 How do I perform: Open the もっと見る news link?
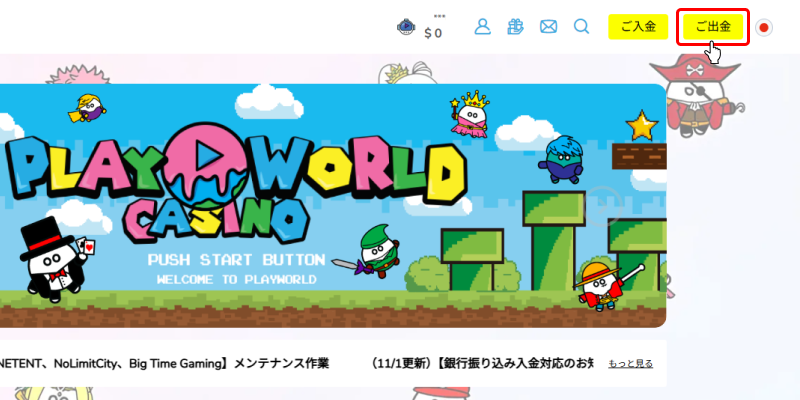point(631,364)
